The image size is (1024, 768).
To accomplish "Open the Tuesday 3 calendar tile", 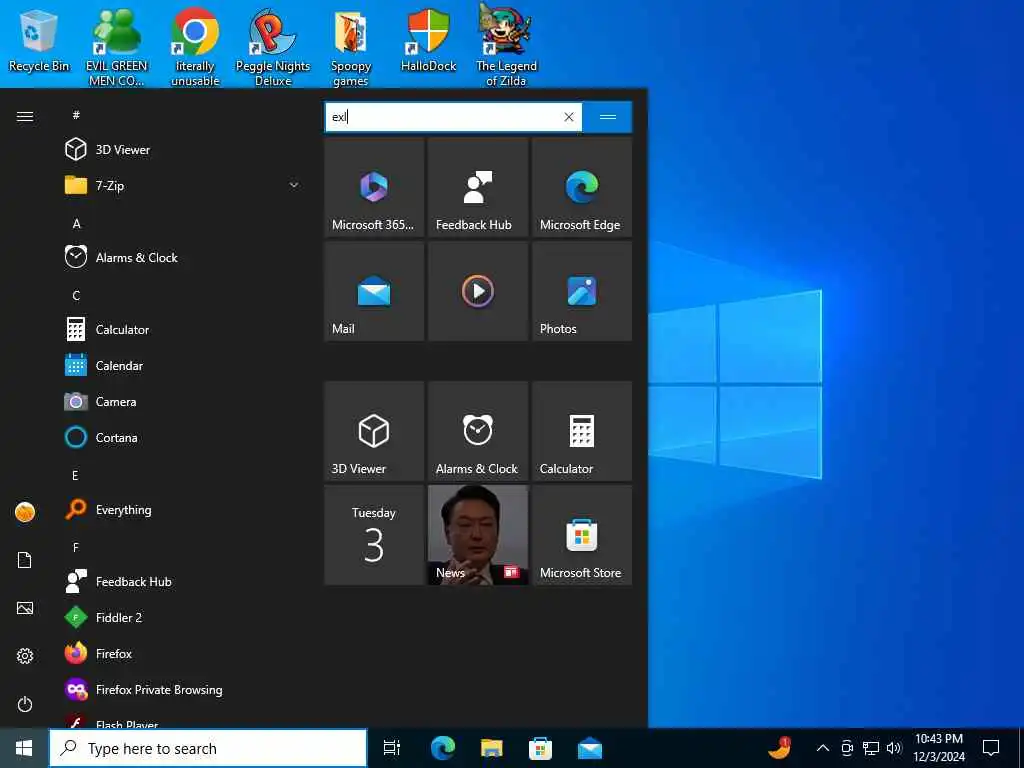I will click(374, 535).
